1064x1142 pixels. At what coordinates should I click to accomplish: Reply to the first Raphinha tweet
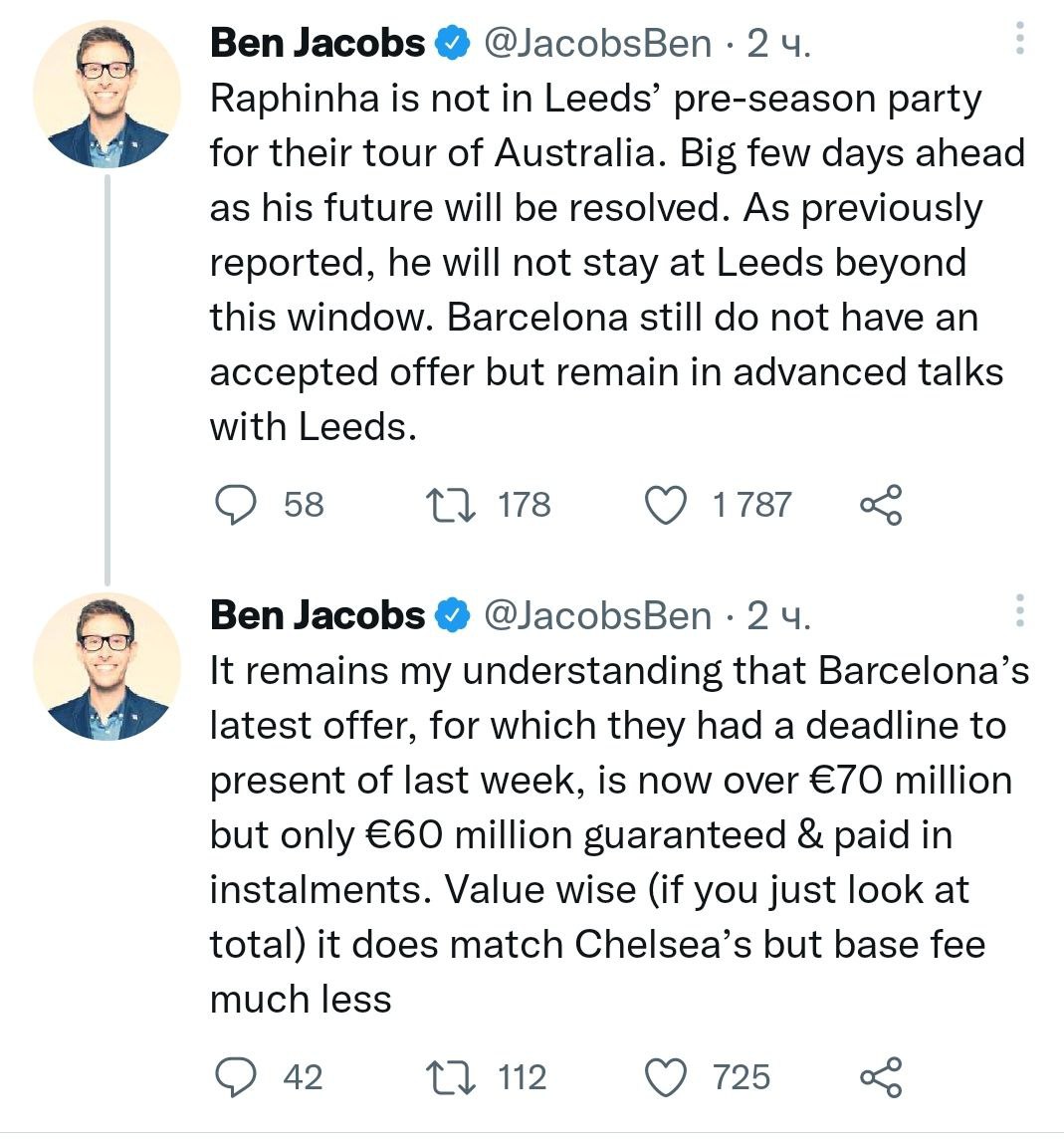coord(237,505)
